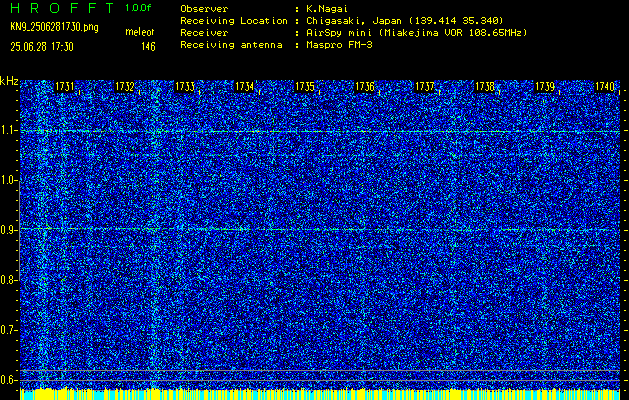Click the yellow-cyan signal level bar at bottom
The image size is (629, 400).
[320, 394]
